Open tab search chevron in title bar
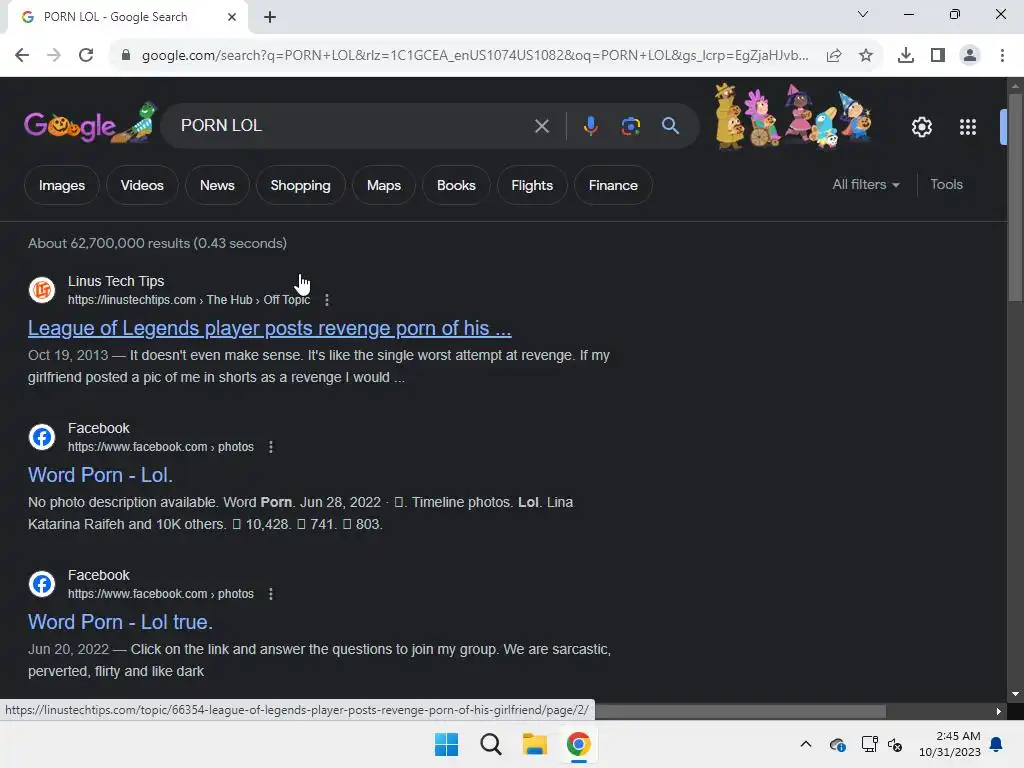This screenshot has height=768, width=1024. tap(863, 14)
